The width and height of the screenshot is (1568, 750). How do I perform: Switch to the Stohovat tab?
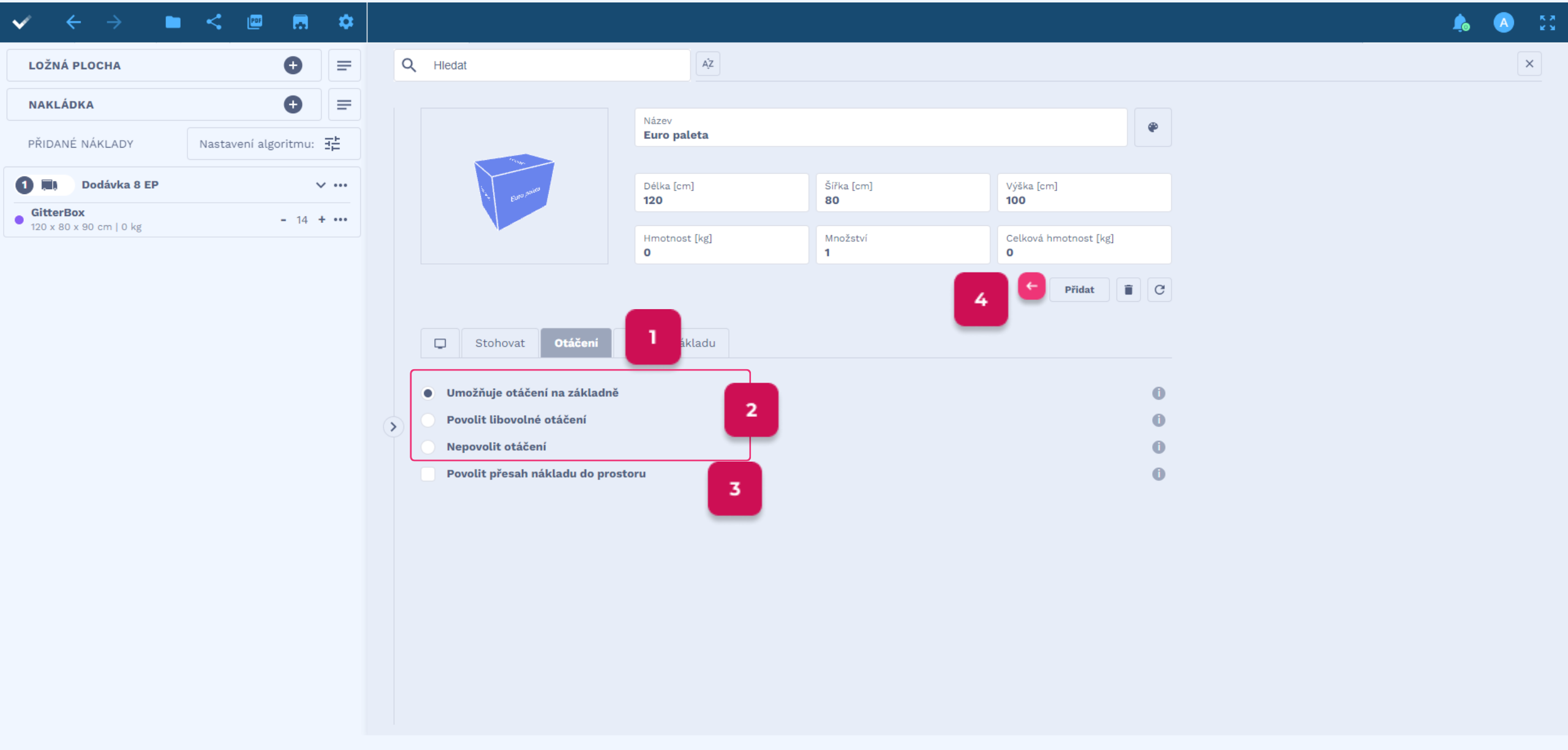[x=500, y=343]
